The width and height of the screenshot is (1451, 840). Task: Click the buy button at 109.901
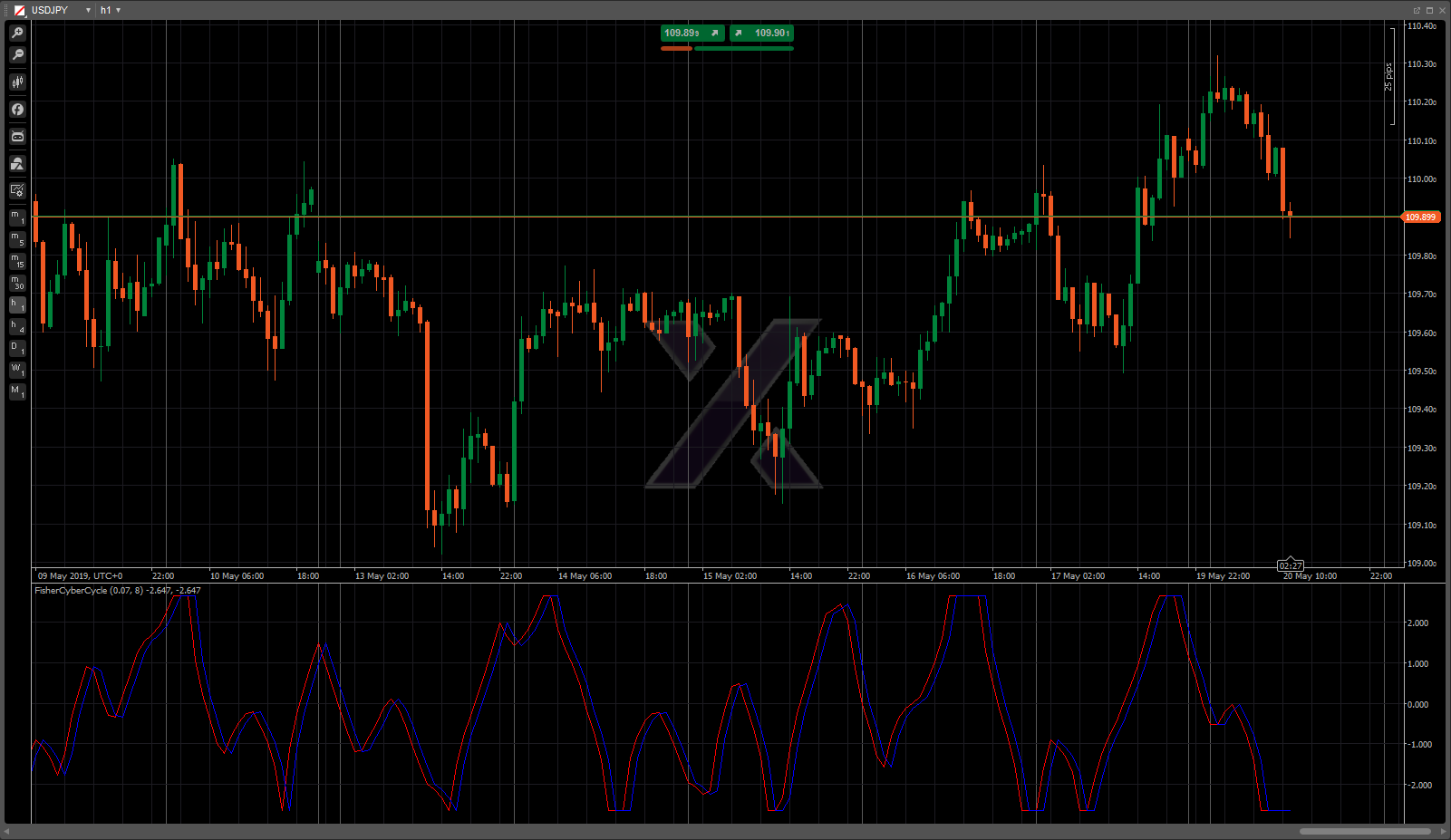(762, 34)
